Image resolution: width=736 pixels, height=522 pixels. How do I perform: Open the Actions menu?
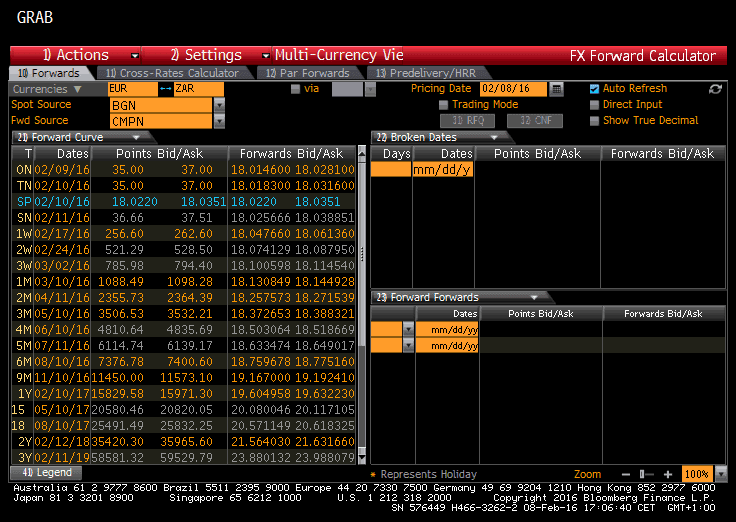(76, 55)
